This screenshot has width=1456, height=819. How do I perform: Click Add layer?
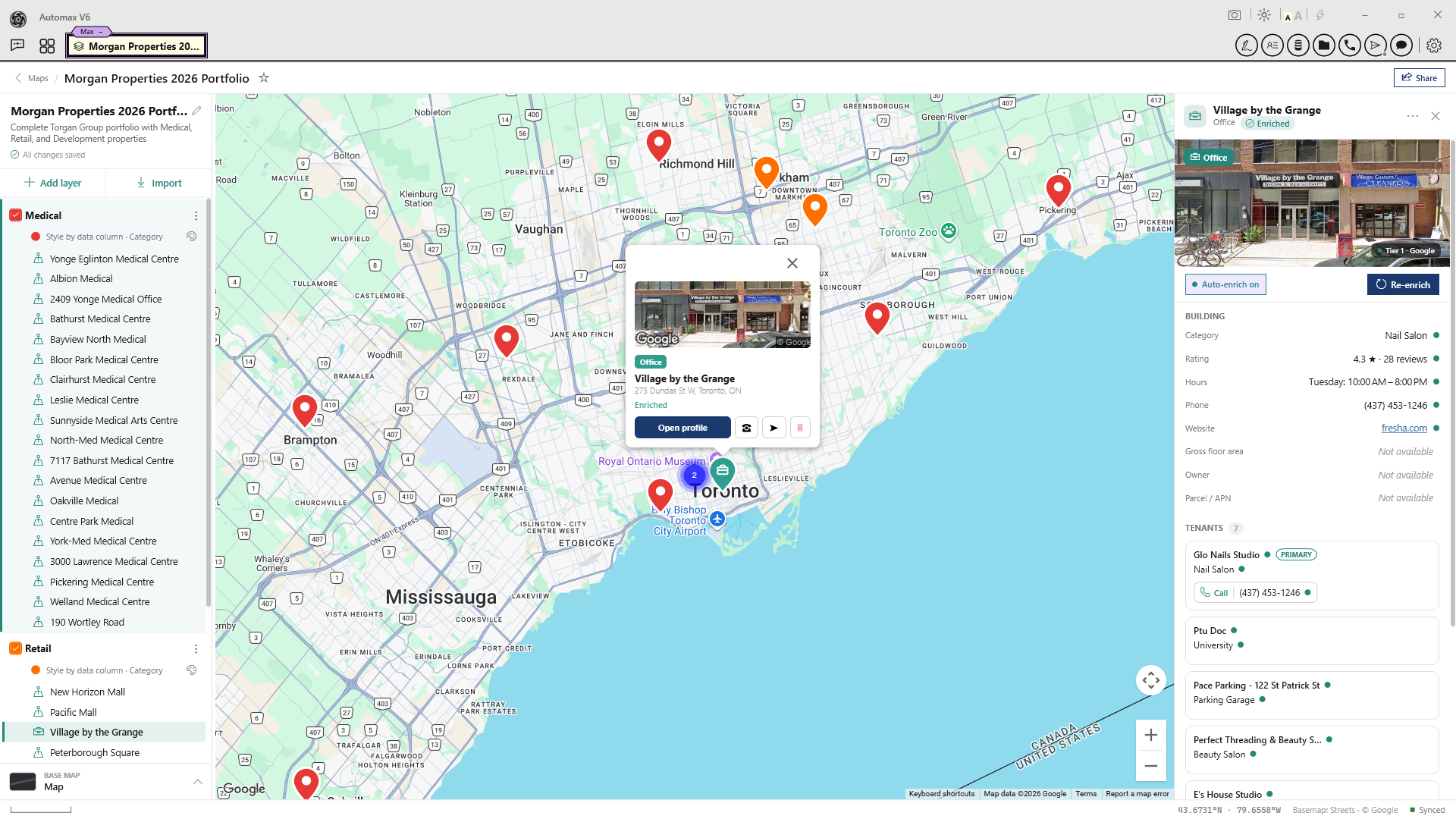coord(52,183)
